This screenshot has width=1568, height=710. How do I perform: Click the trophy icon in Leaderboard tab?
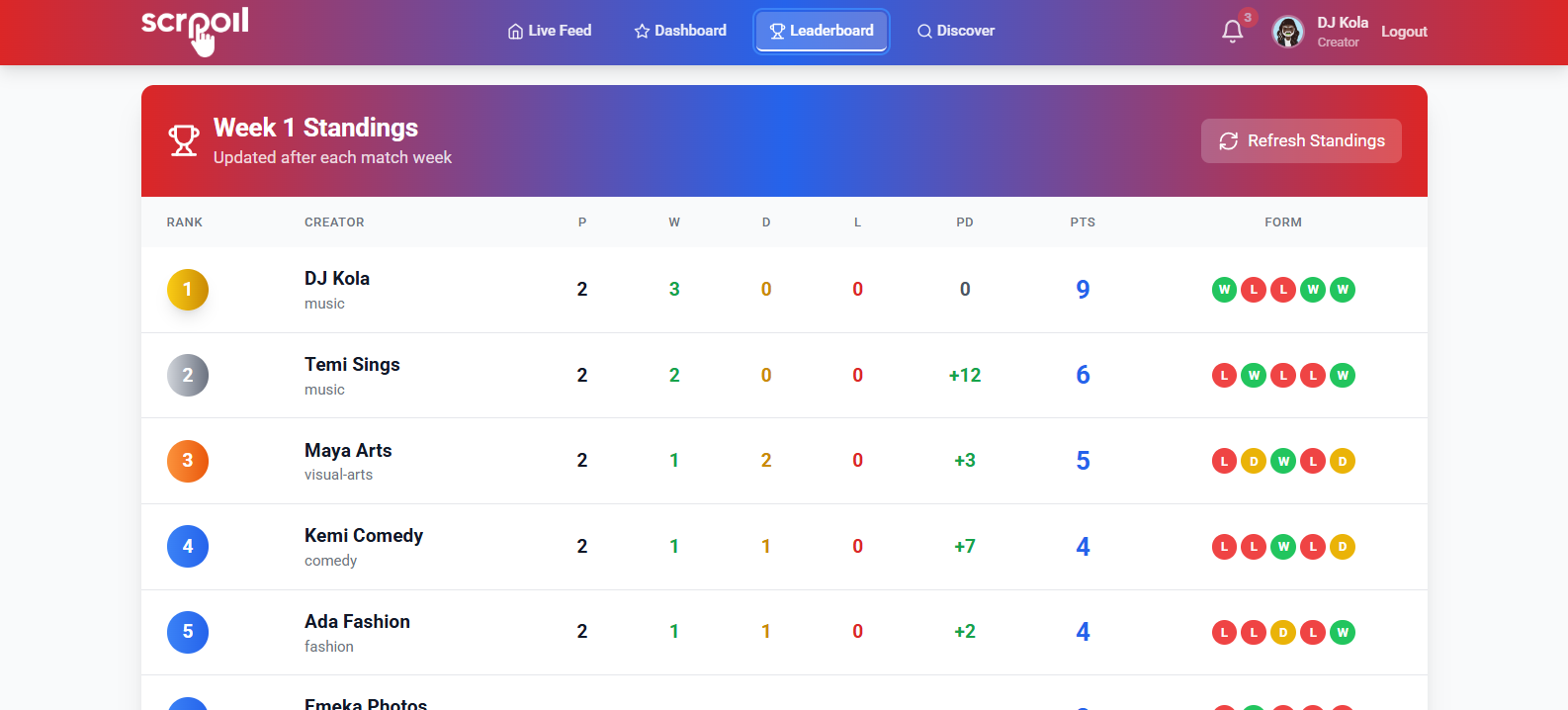[x=777, y=32]
